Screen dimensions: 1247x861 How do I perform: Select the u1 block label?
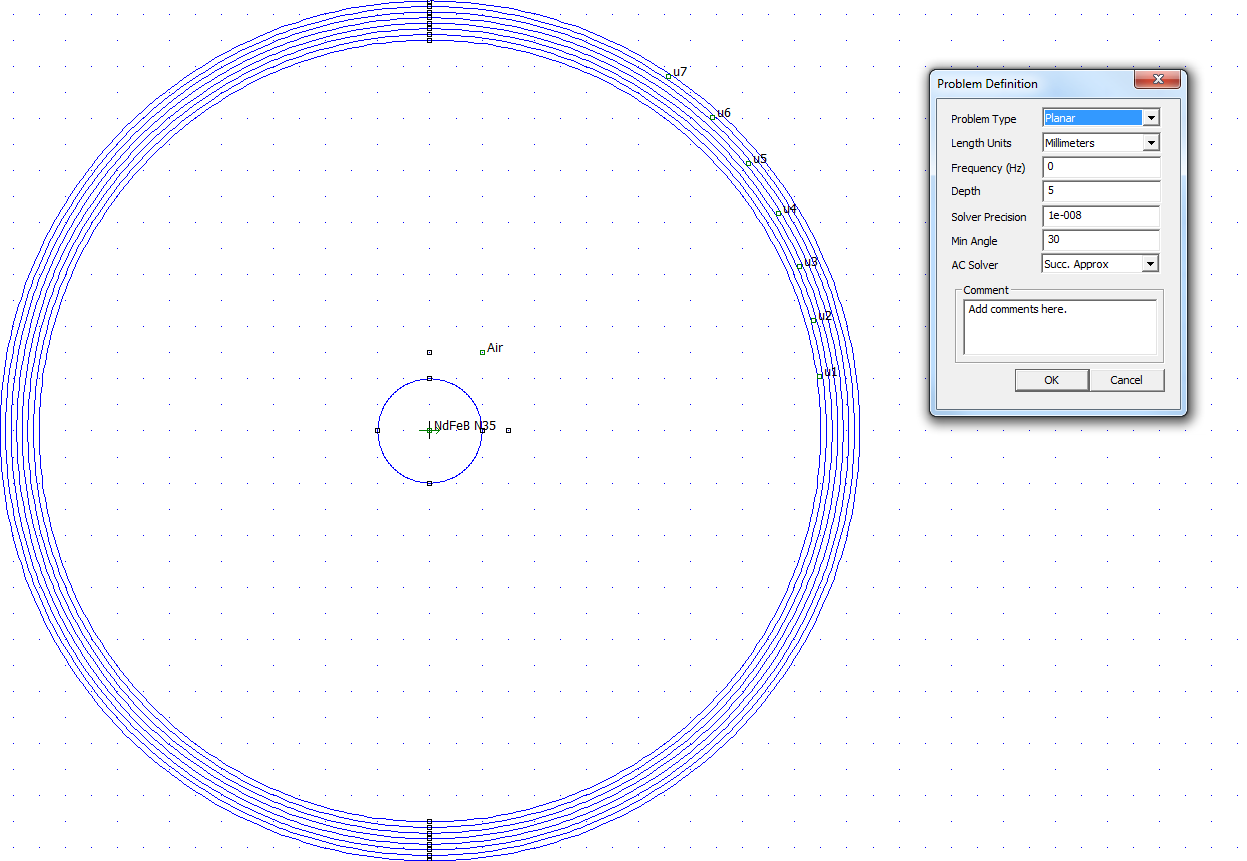(820, 376)
